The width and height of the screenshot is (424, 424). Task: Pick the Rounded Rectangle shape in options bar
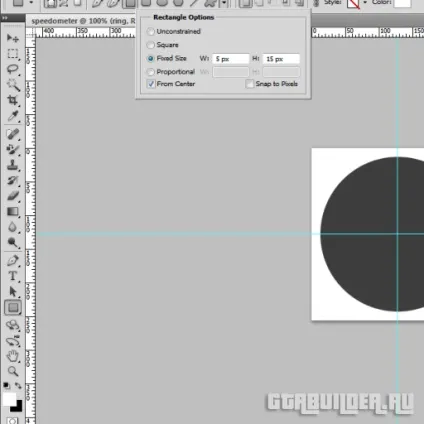pos(146,3)
